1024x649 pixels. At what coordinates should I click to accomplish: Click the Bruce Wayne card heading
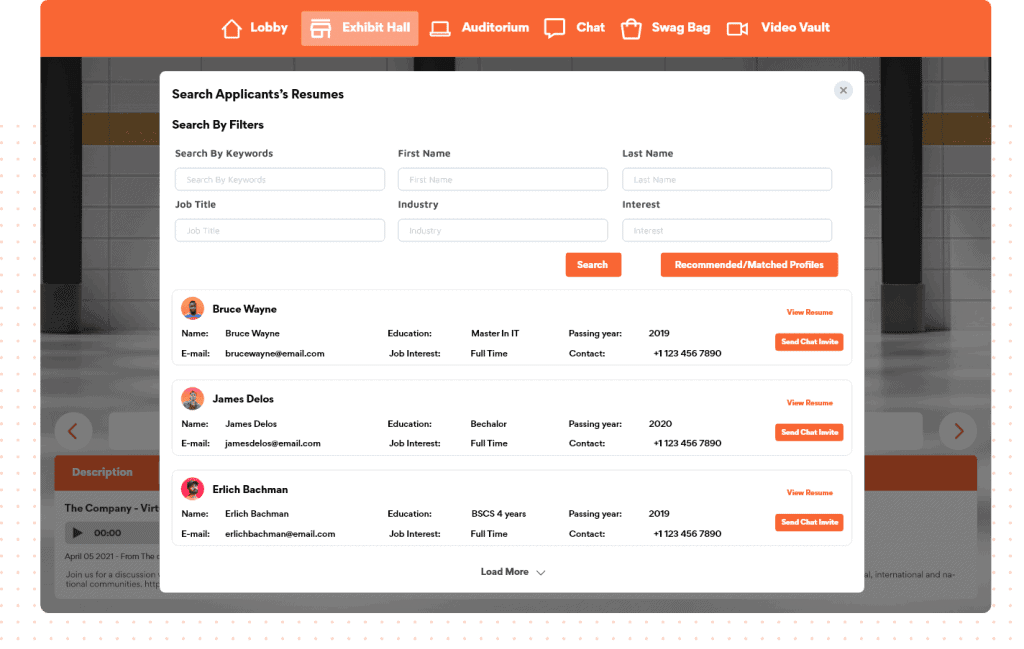[x=244, y=309]
